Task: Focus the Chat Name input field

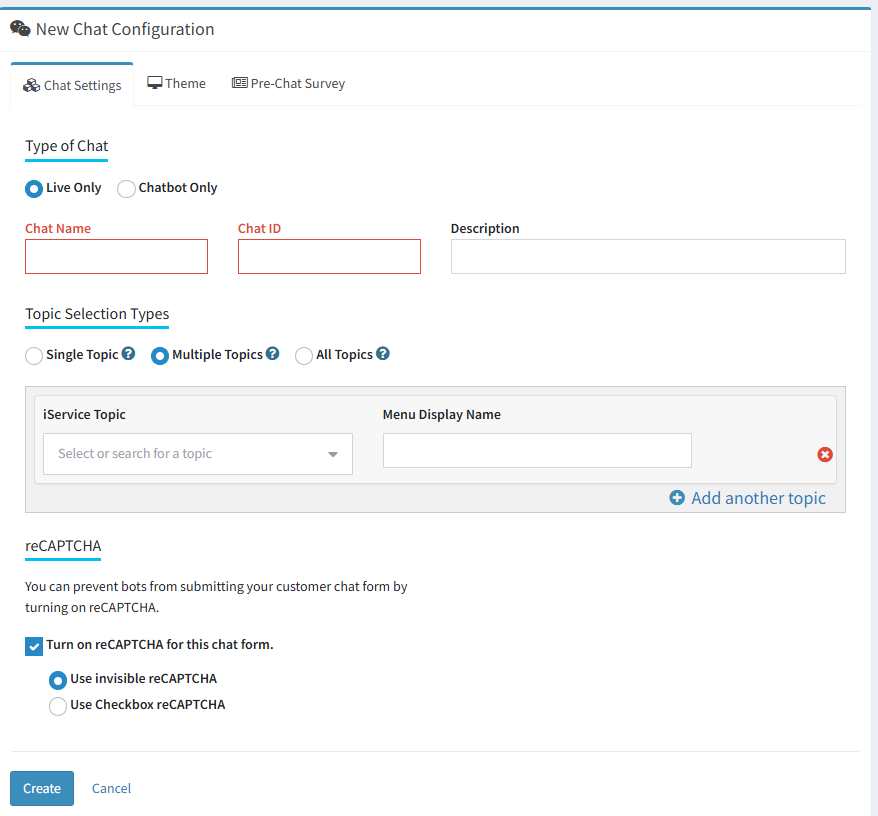Action: (x=116, y=257)
